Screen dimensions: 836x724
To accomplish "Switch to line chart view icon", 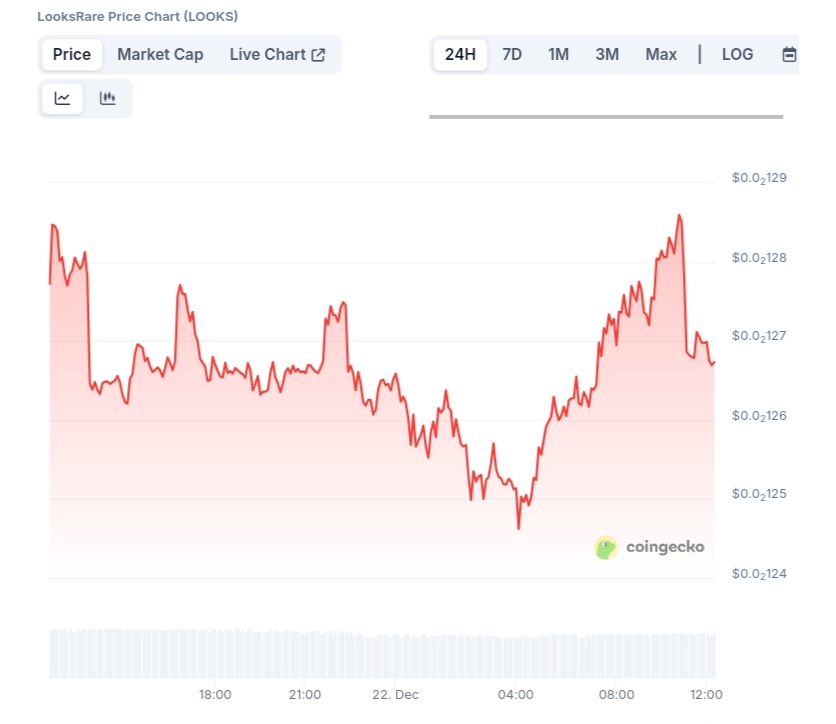I will [62, 99].
